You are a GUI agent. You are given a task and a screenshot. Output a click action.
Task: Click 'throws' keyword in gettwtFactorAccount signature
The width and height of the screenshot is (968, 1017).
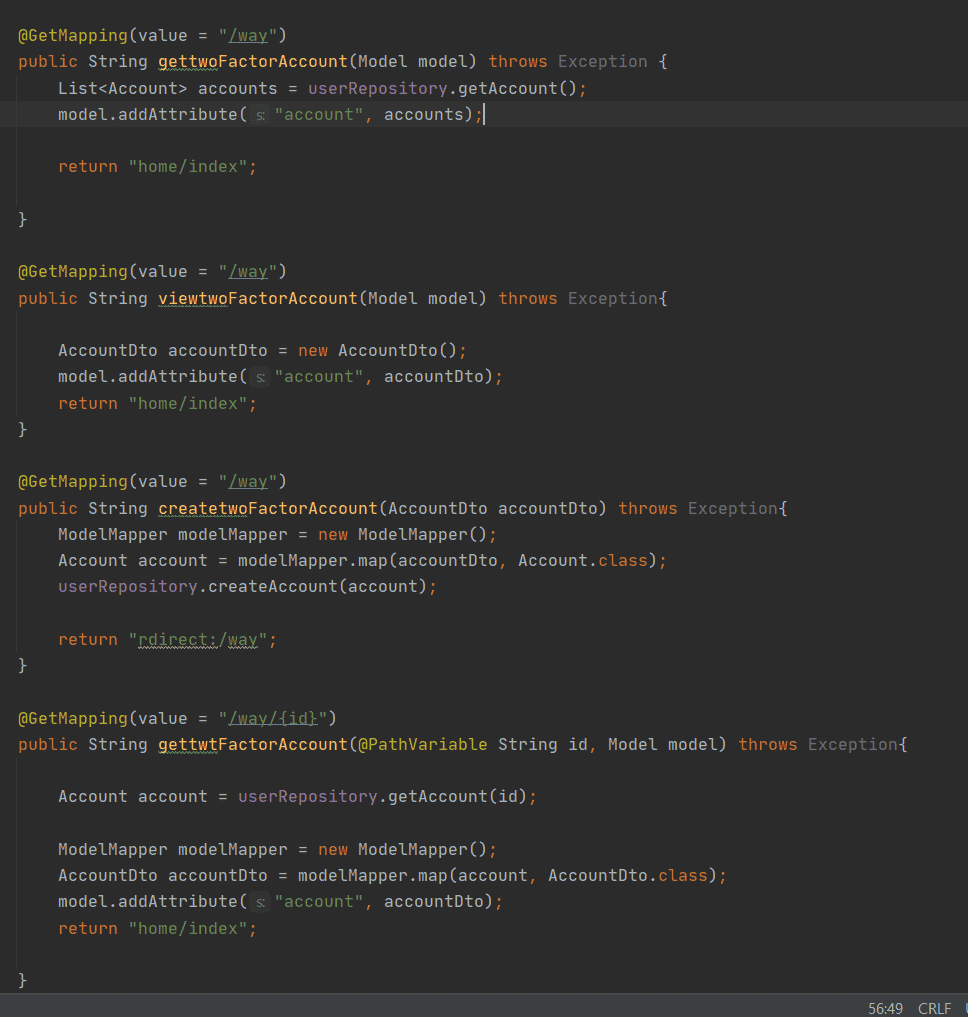(x=768, y=745)
